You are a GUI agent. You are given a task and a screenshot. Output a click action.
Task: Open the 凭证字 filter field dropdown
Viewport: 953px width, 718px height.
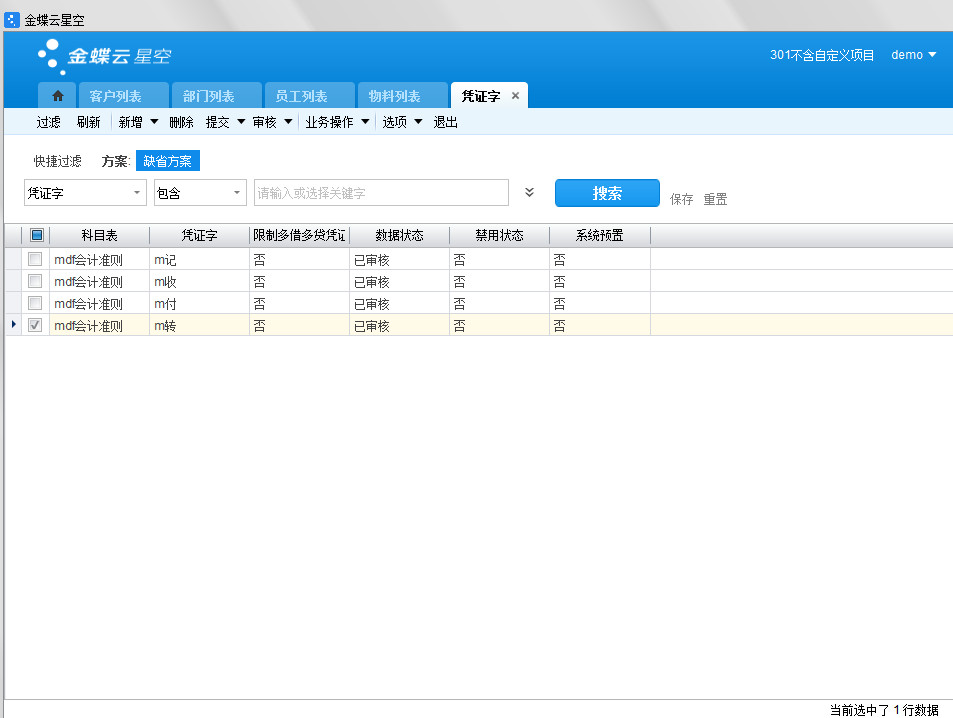[x=137, y=193]
